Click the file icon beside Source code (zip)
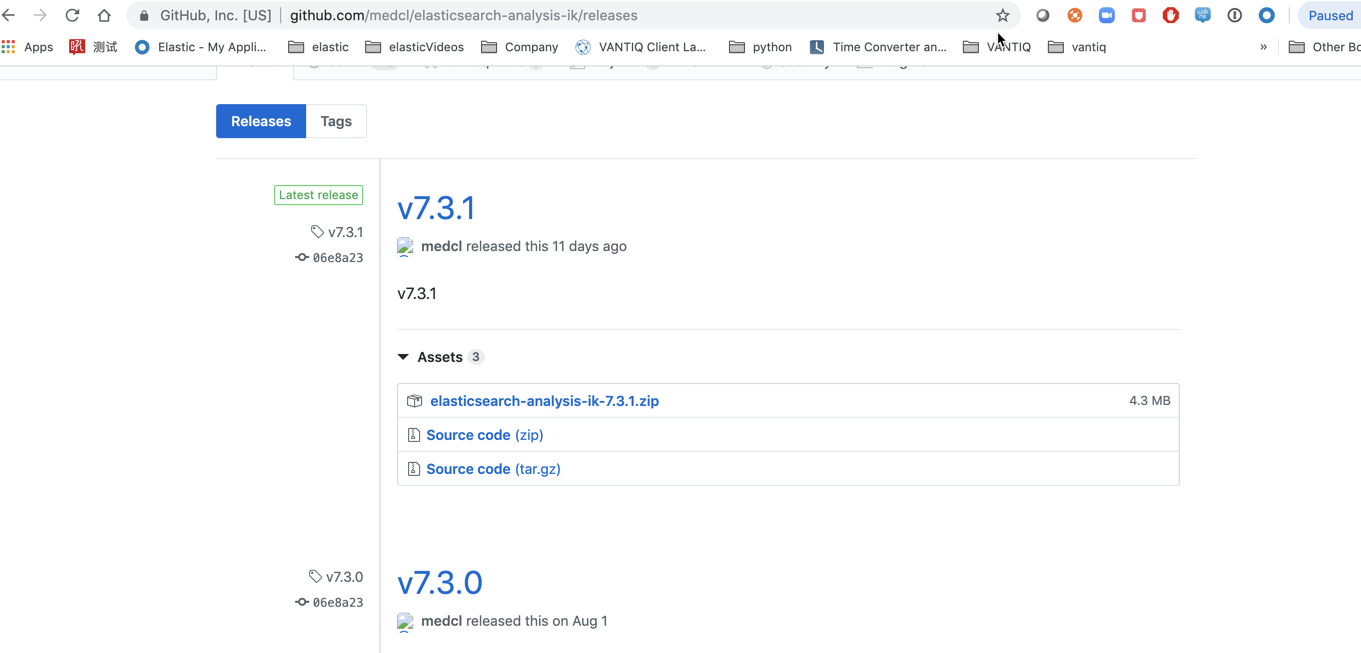1361x653 pixels. 413,435
